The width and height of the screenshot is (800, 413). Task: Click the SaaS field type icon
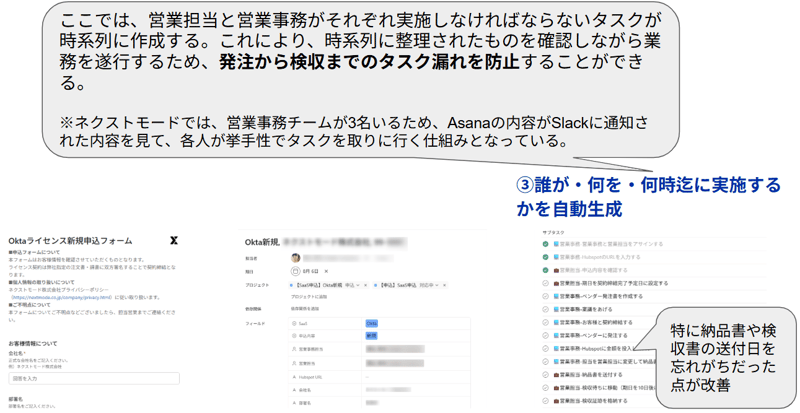(x=294, y=324)
